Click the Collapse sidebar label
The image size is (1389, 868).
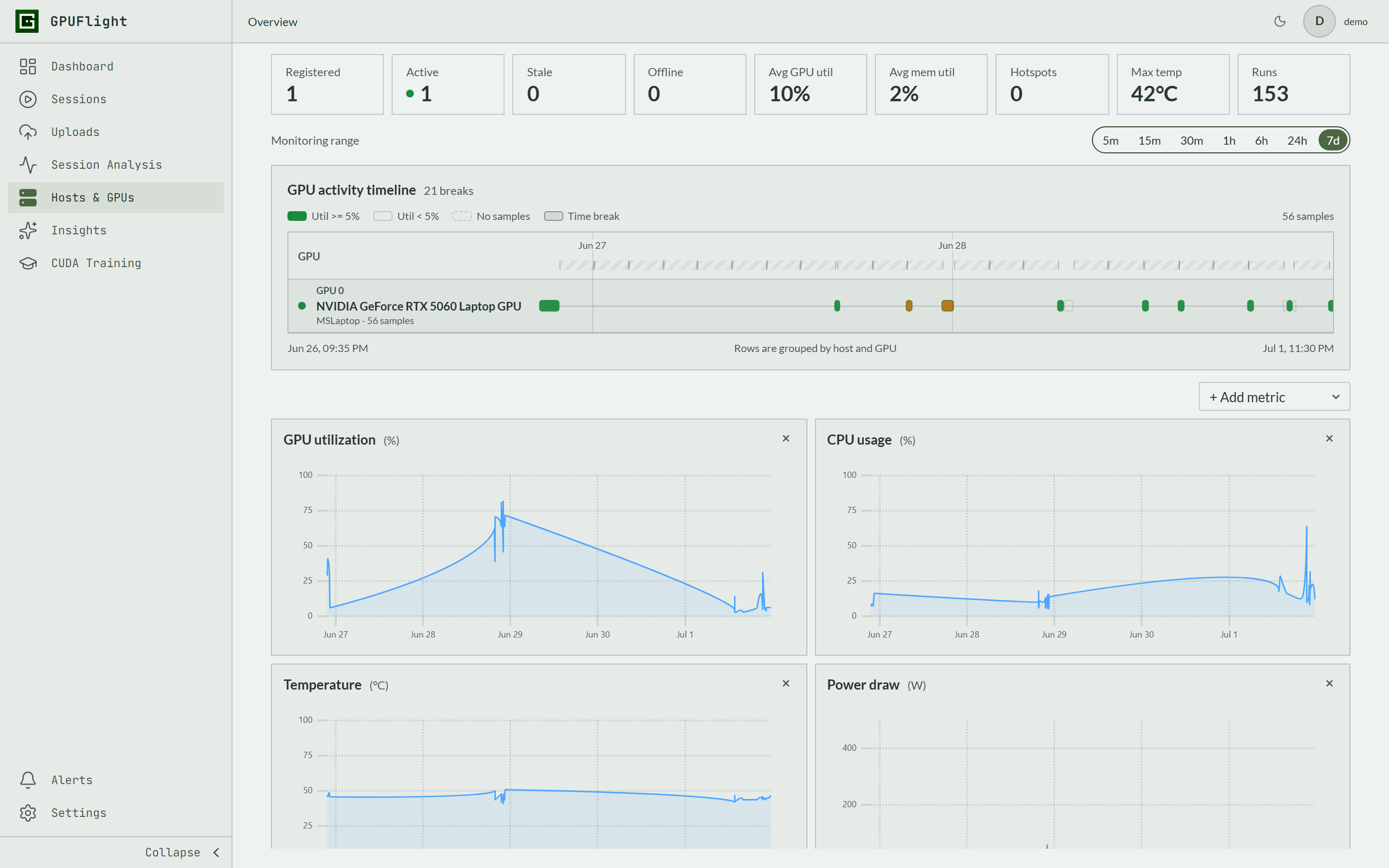pos(173,853)
